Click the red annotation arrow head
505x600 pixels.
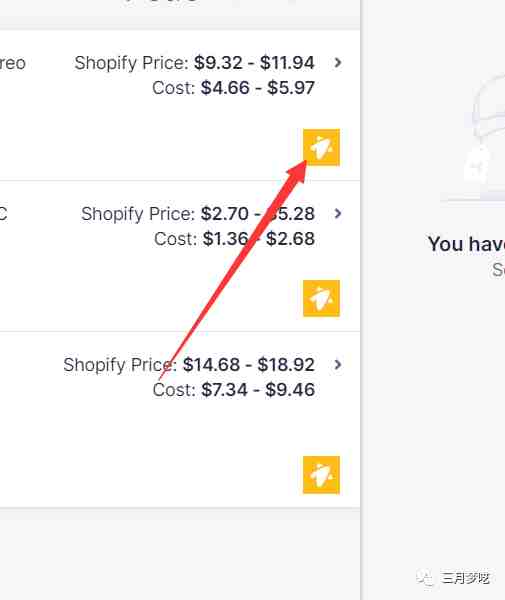(x=298, y=170)
